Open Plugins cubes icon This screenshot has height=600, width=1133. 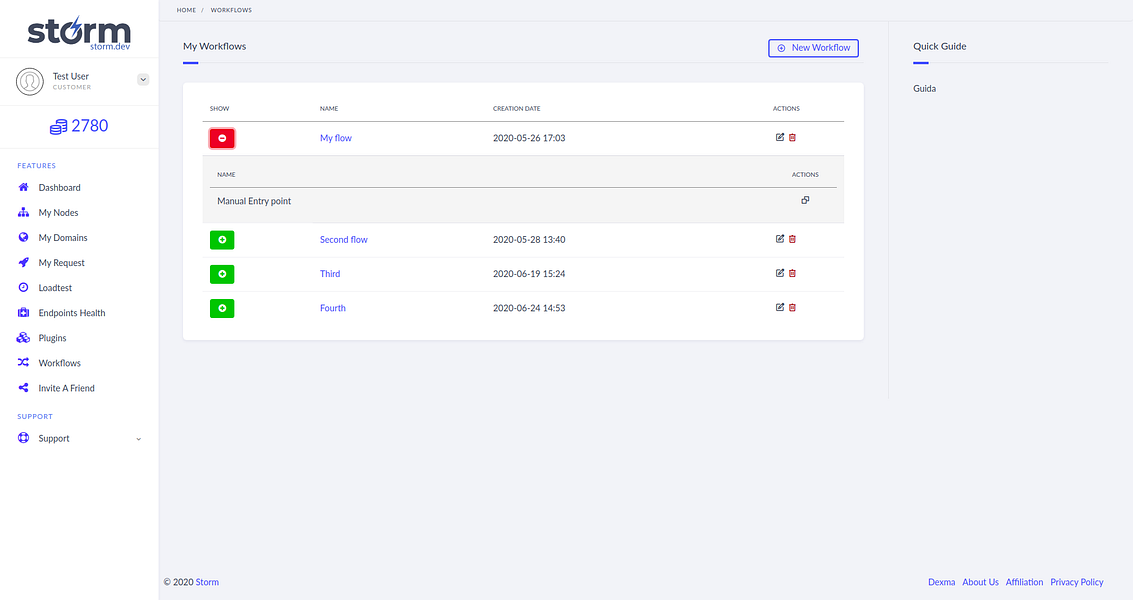[x=23, y=338]
